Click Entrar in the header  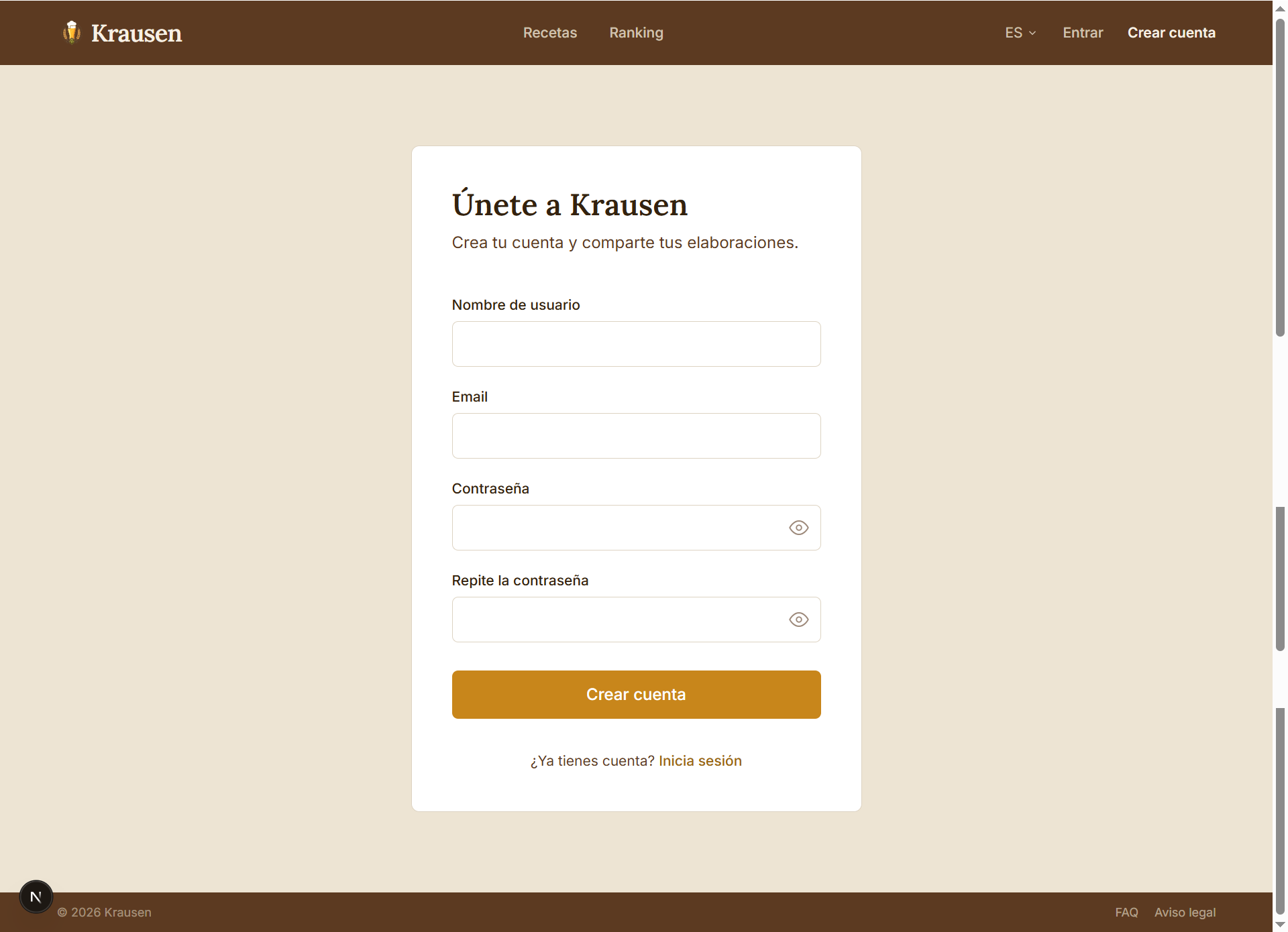1083,33
